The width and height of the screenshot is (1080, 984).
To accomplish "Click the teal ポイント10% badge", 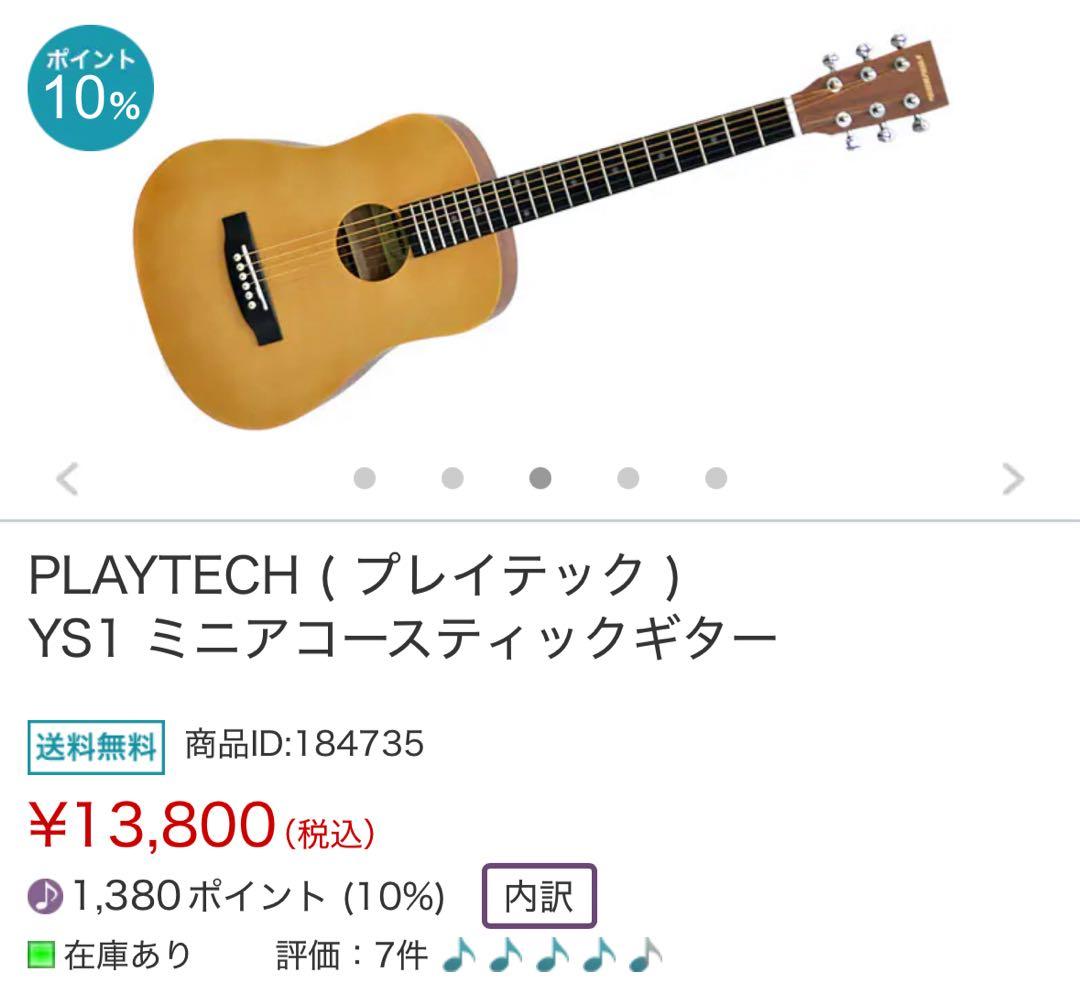I will pos(94,90).
